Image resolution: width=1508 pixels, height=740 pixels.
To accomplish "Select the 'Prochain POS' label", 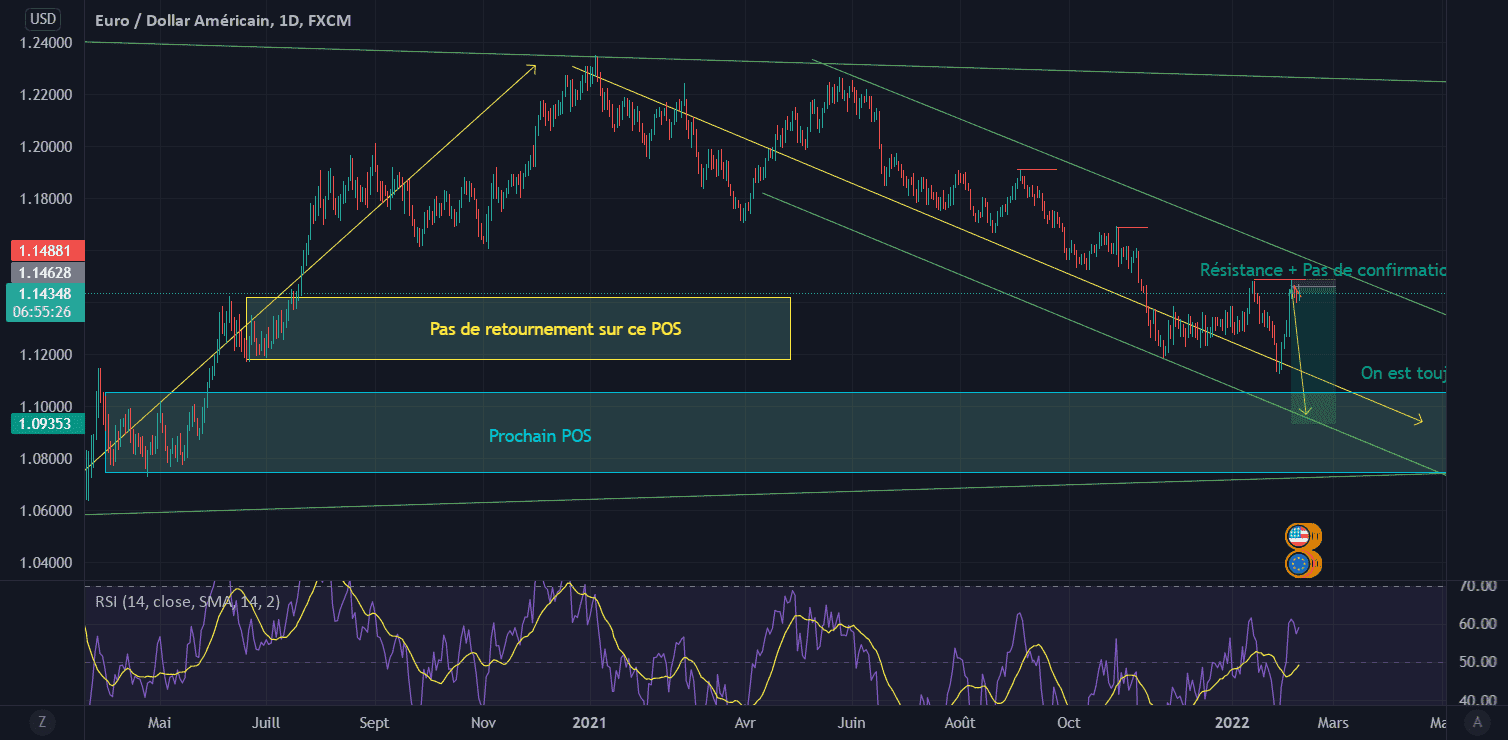I will click(x=540, y=436).
